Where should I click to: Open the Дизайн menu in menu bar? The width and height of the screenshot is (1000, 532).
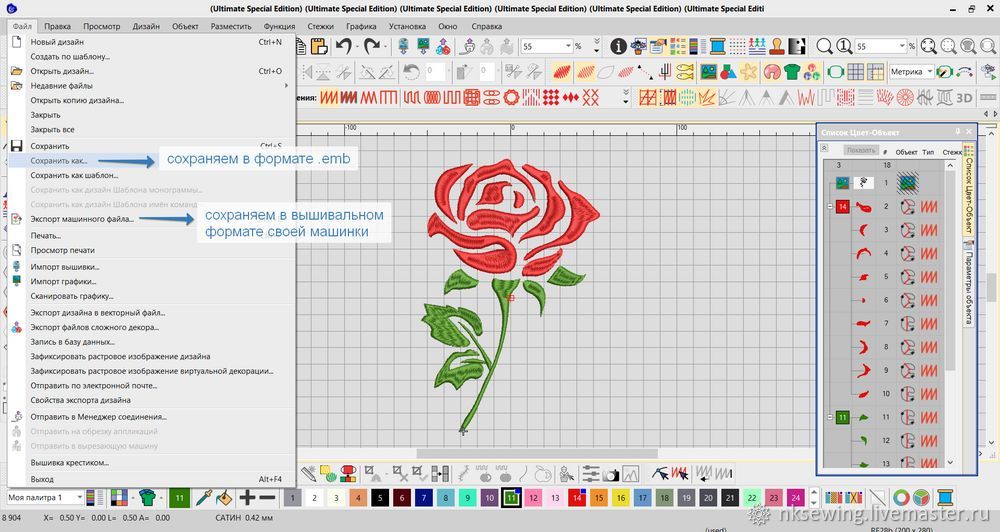(146, 26)
